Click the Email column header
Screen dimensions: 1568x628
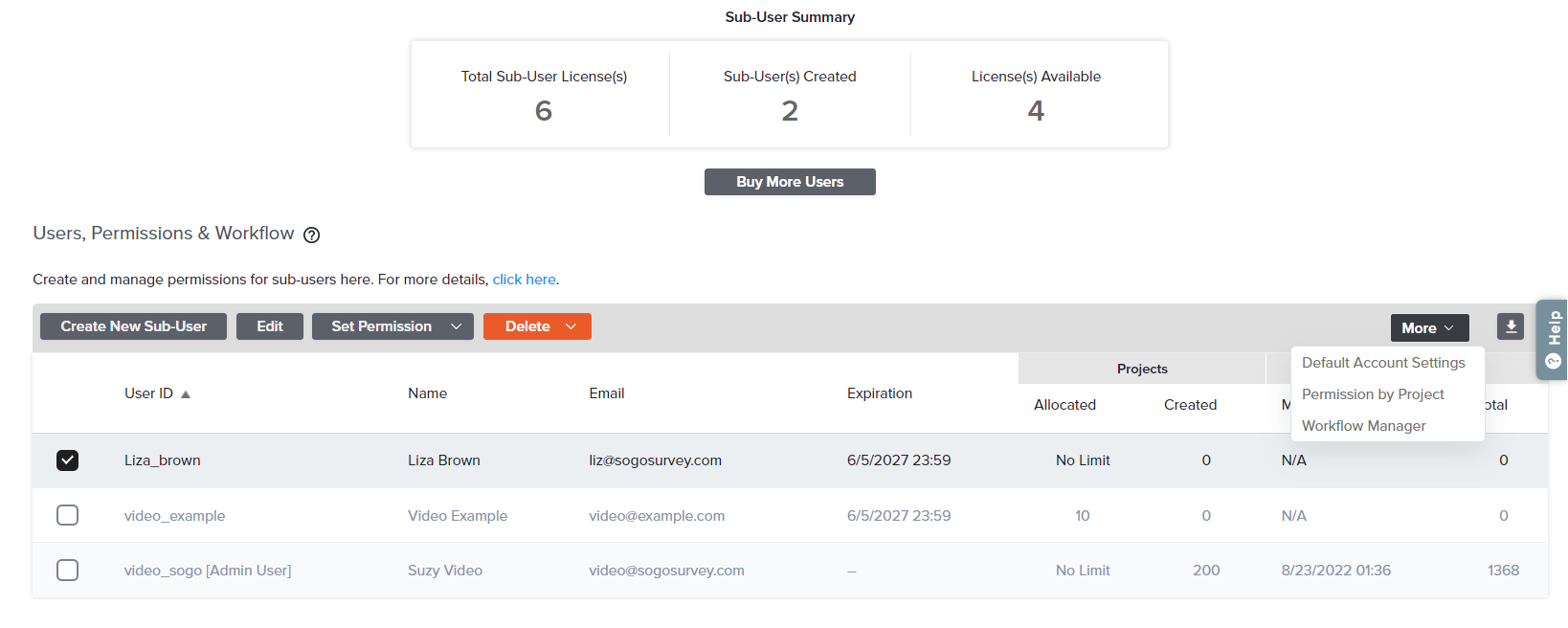[x=606, y=393]
